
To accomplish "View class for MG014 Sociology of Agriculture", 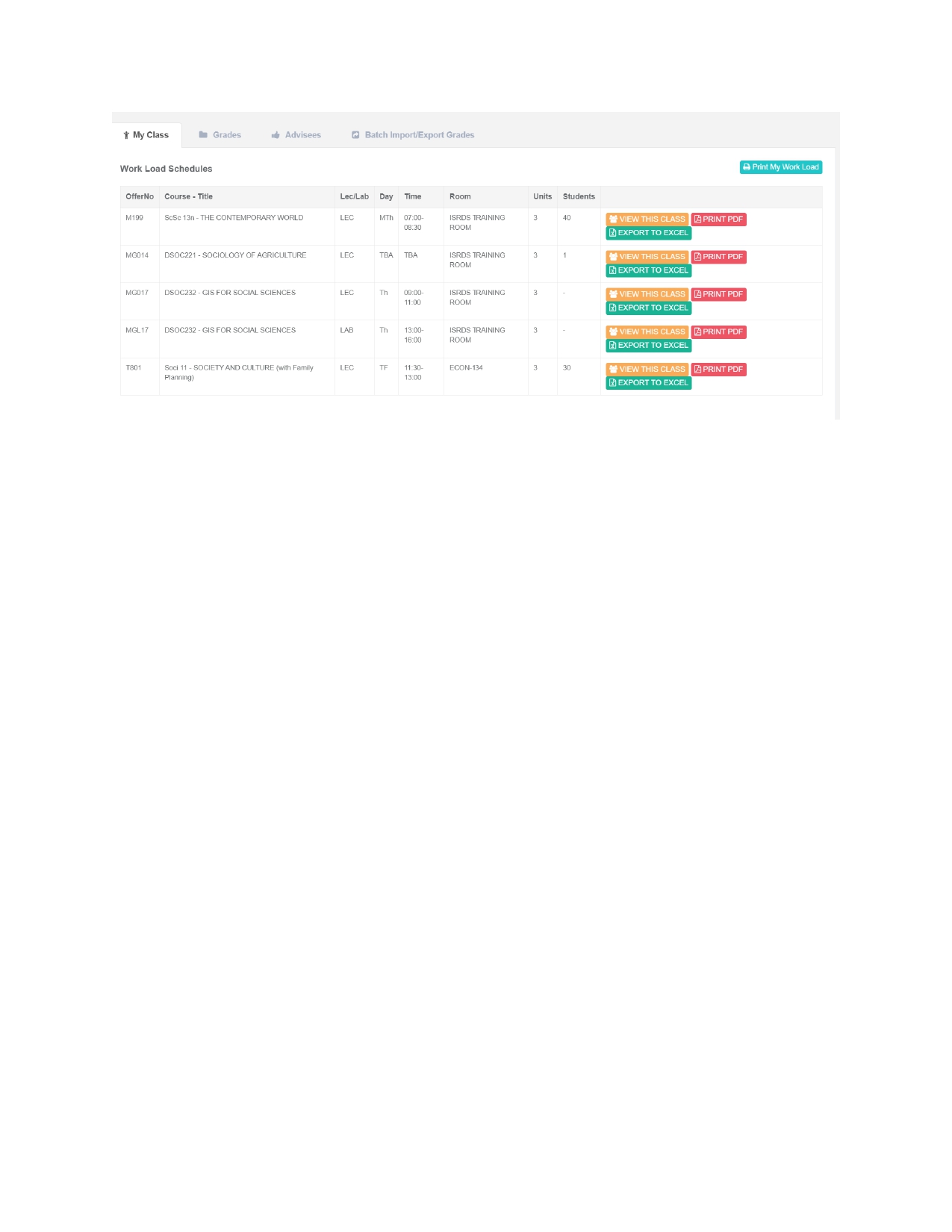I will (647, 257).
